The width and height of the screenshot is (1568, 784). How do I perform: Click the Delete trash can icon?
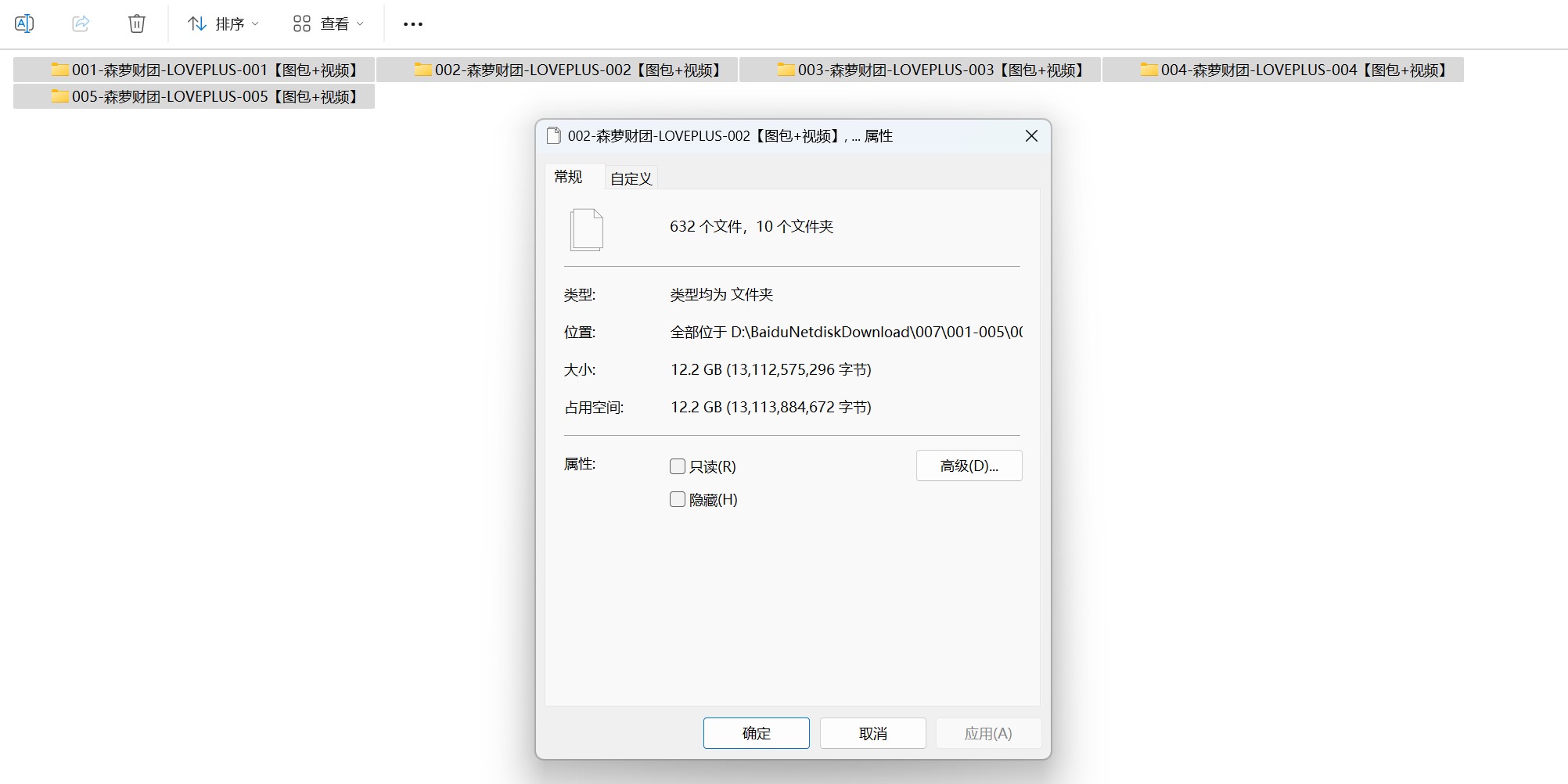(x=137, y=23)
